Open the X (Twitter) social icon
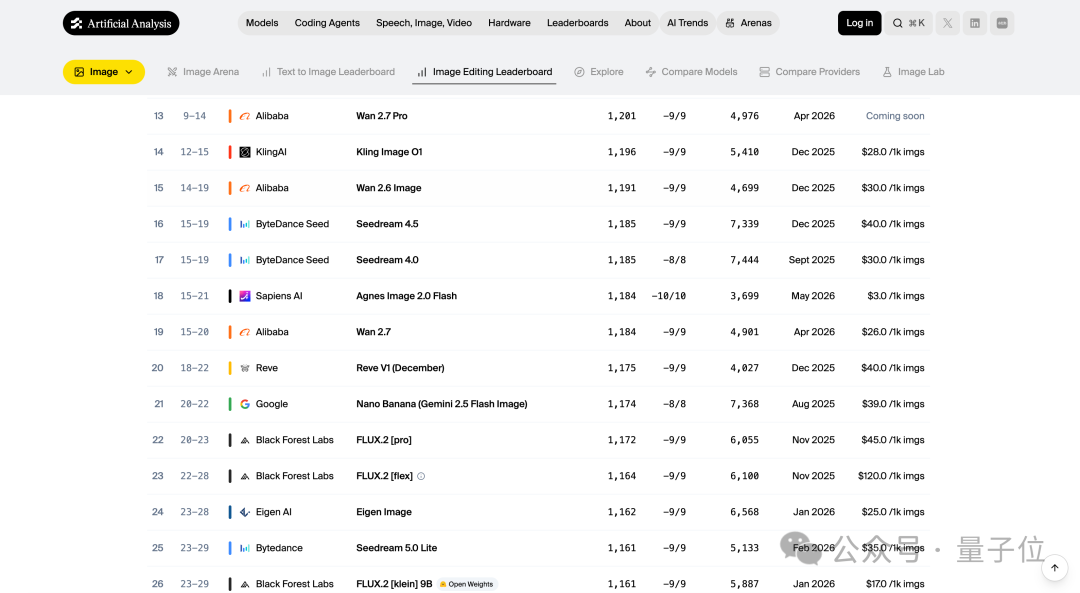The image size is (1080, 593). (x=948, y=23)
